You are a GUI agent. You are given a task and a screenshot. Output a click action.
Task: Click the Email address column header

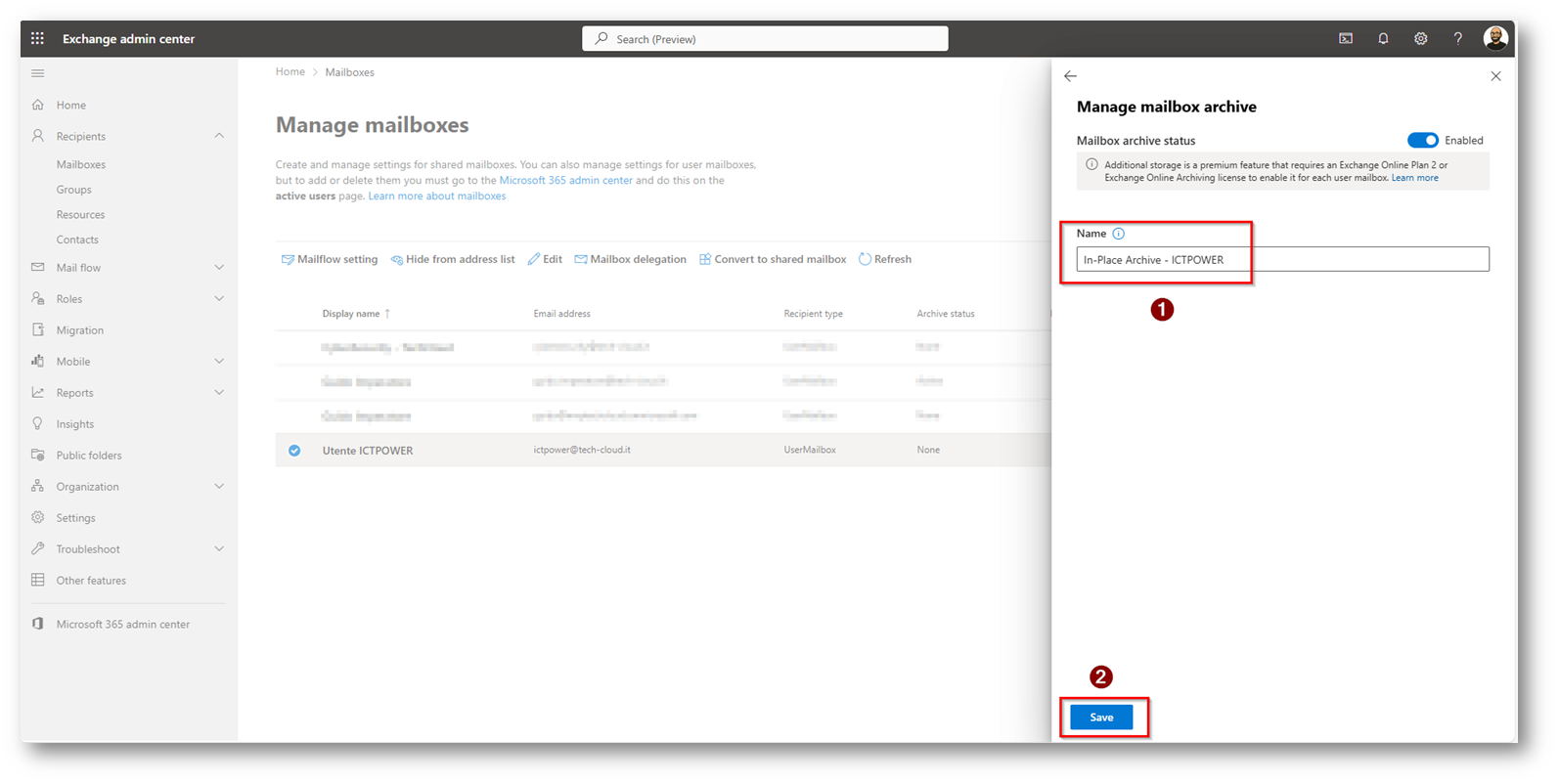[x=561, y=314]
